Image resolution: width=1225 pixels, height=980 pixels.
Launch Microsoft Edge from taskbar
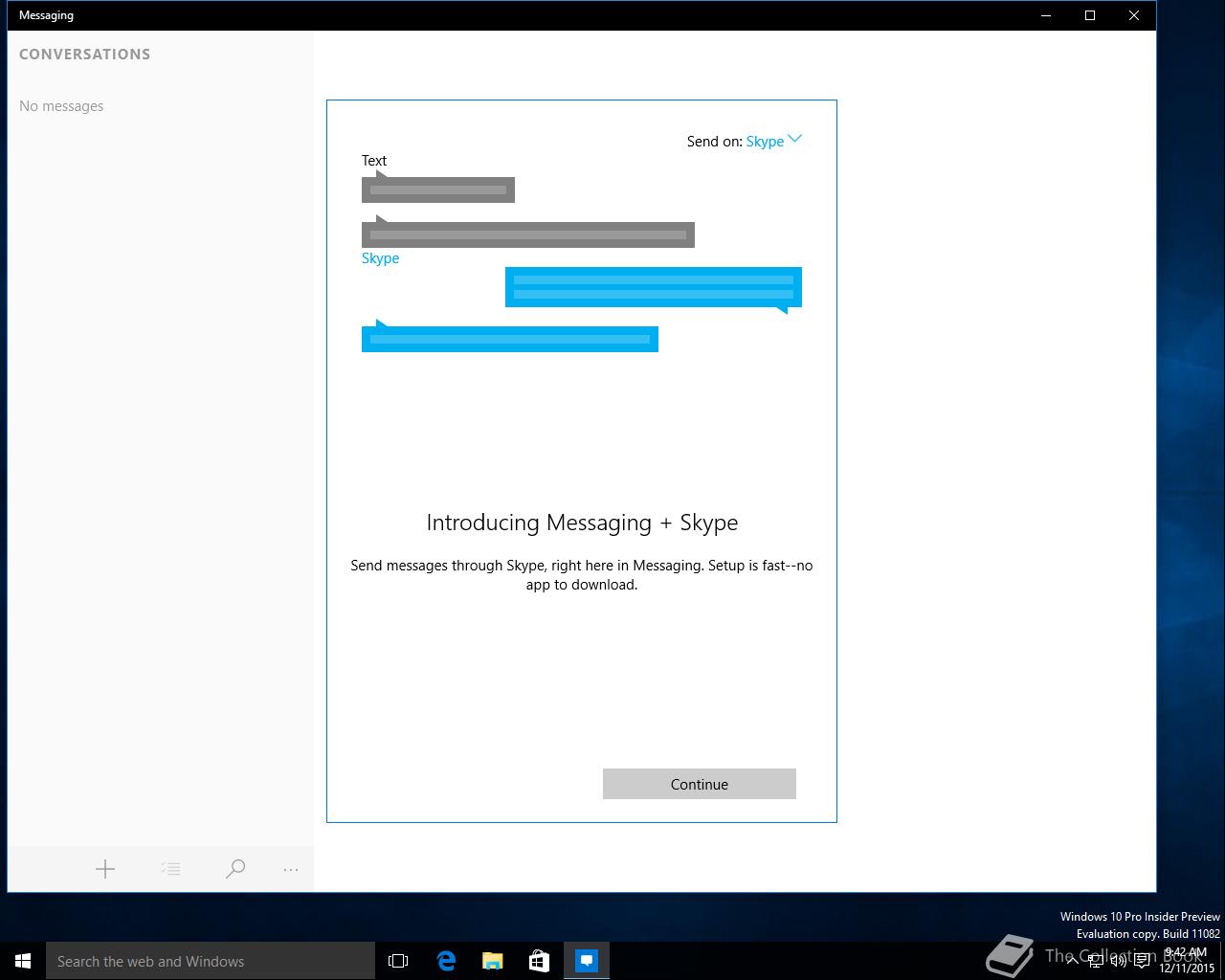[446, 961]
